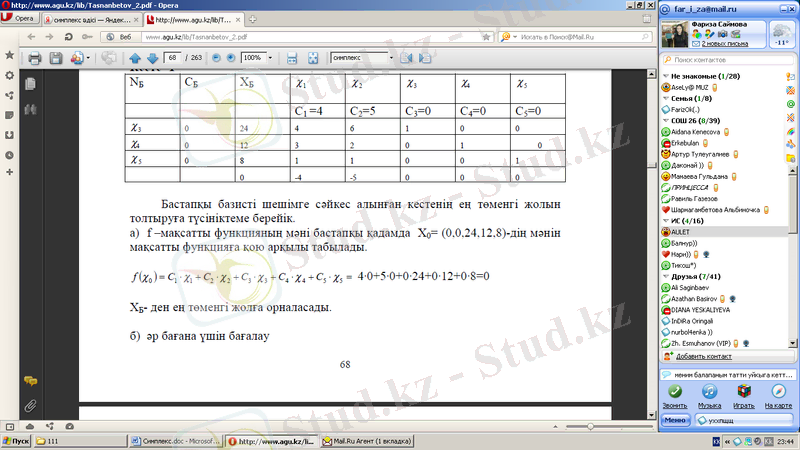Viewport: 800px width, 450px height.
Task: Click the page number input field
Action: [x=174, y=57]
